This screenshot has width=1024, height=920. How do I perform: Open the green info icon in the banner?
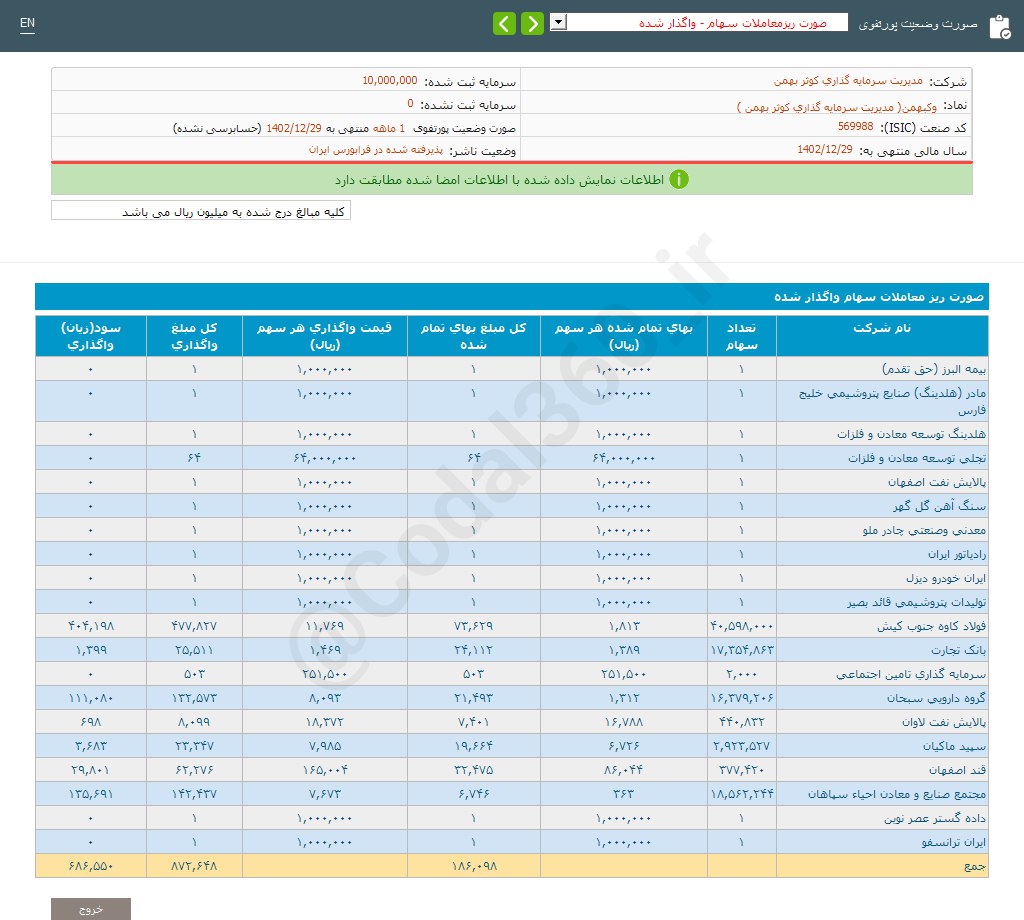(680, 180)
